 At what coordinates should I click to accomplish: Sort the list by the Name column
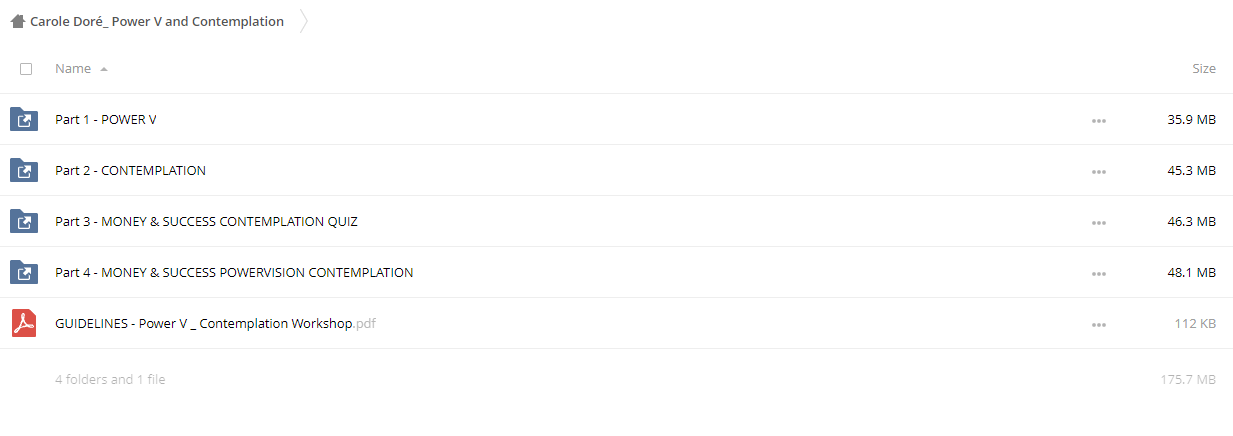73,68
